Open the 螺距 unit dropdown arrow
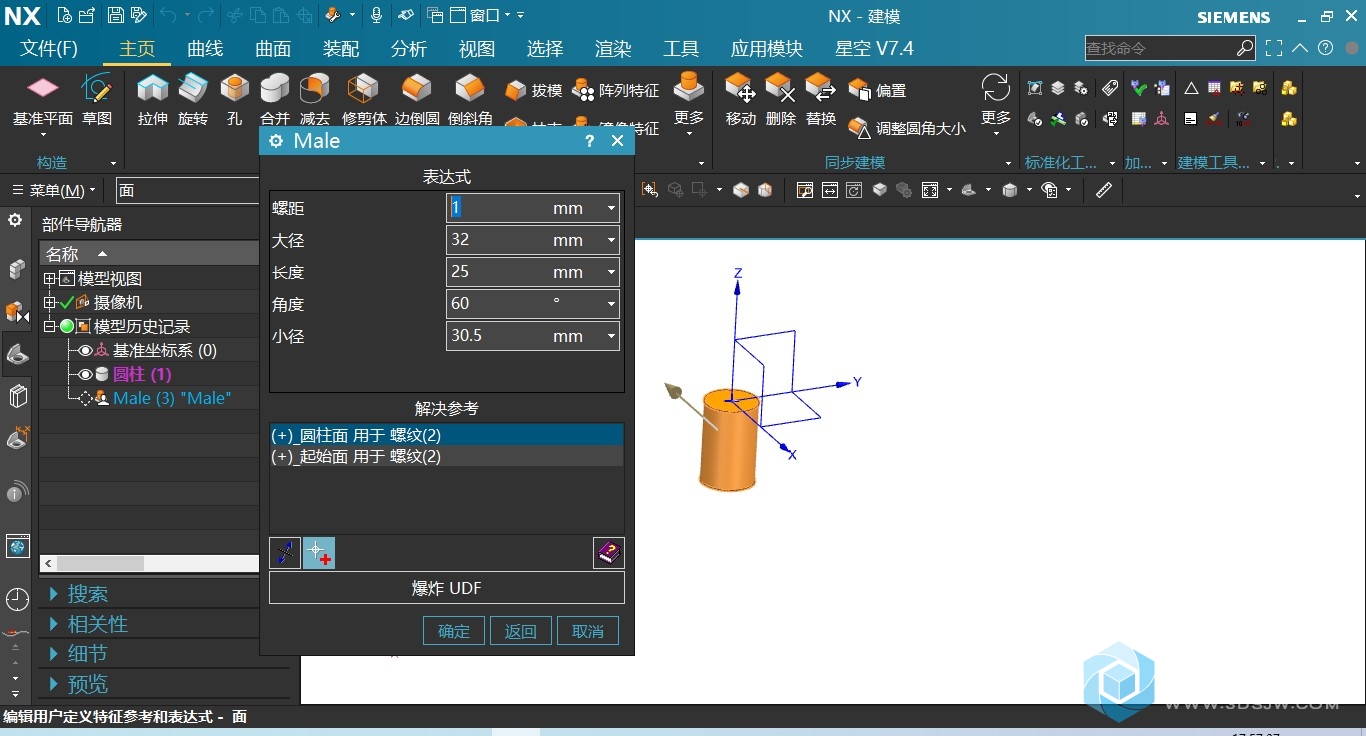 point(611,208)
